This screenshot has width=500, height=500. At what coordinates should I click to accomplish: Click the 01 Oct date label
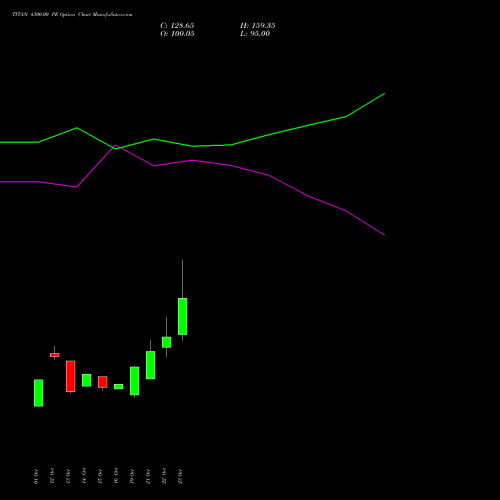pyautogui.click(x=36, y=476)
